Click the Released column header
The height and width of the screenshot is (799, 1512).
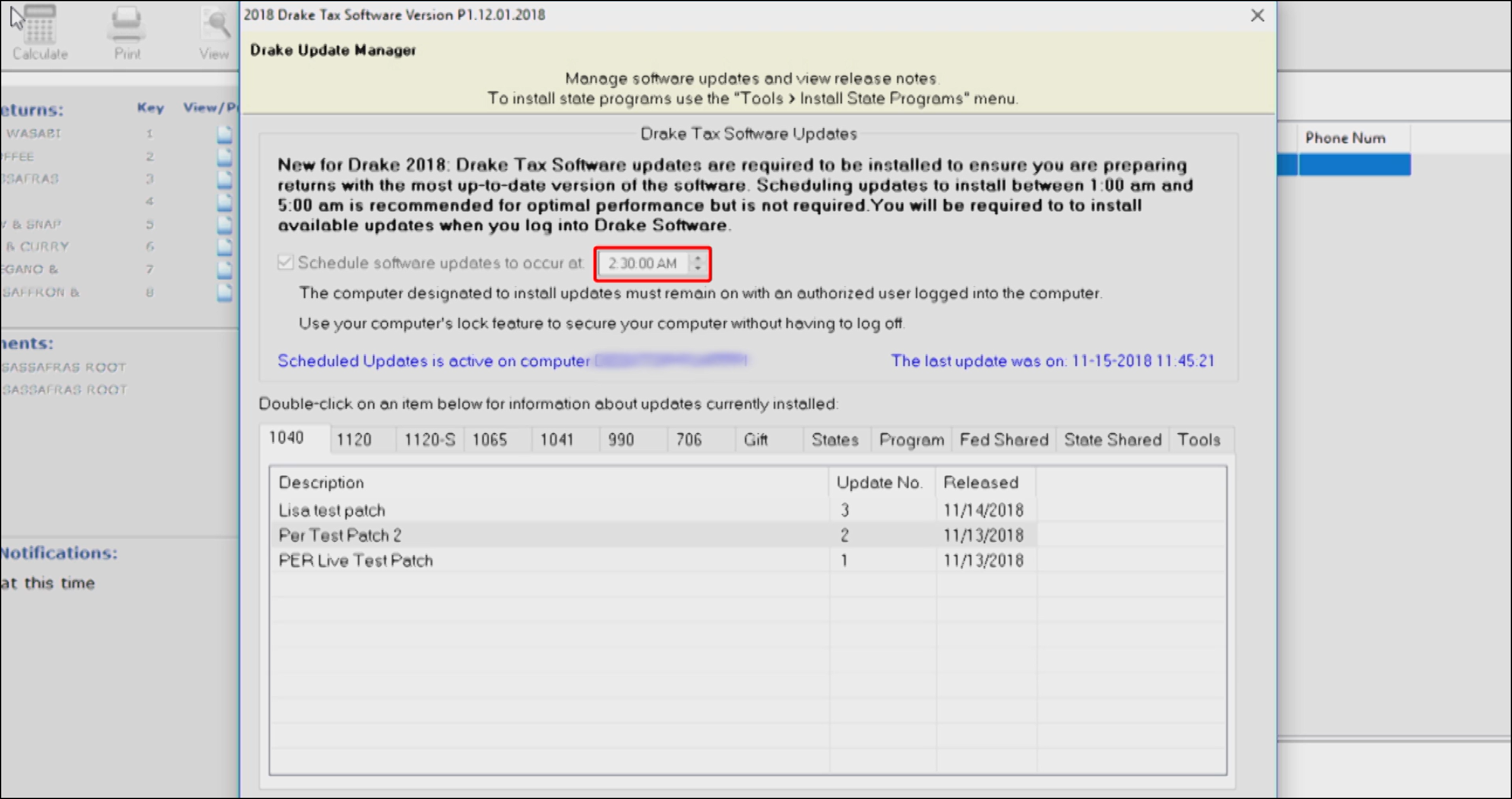click(986, 482)
